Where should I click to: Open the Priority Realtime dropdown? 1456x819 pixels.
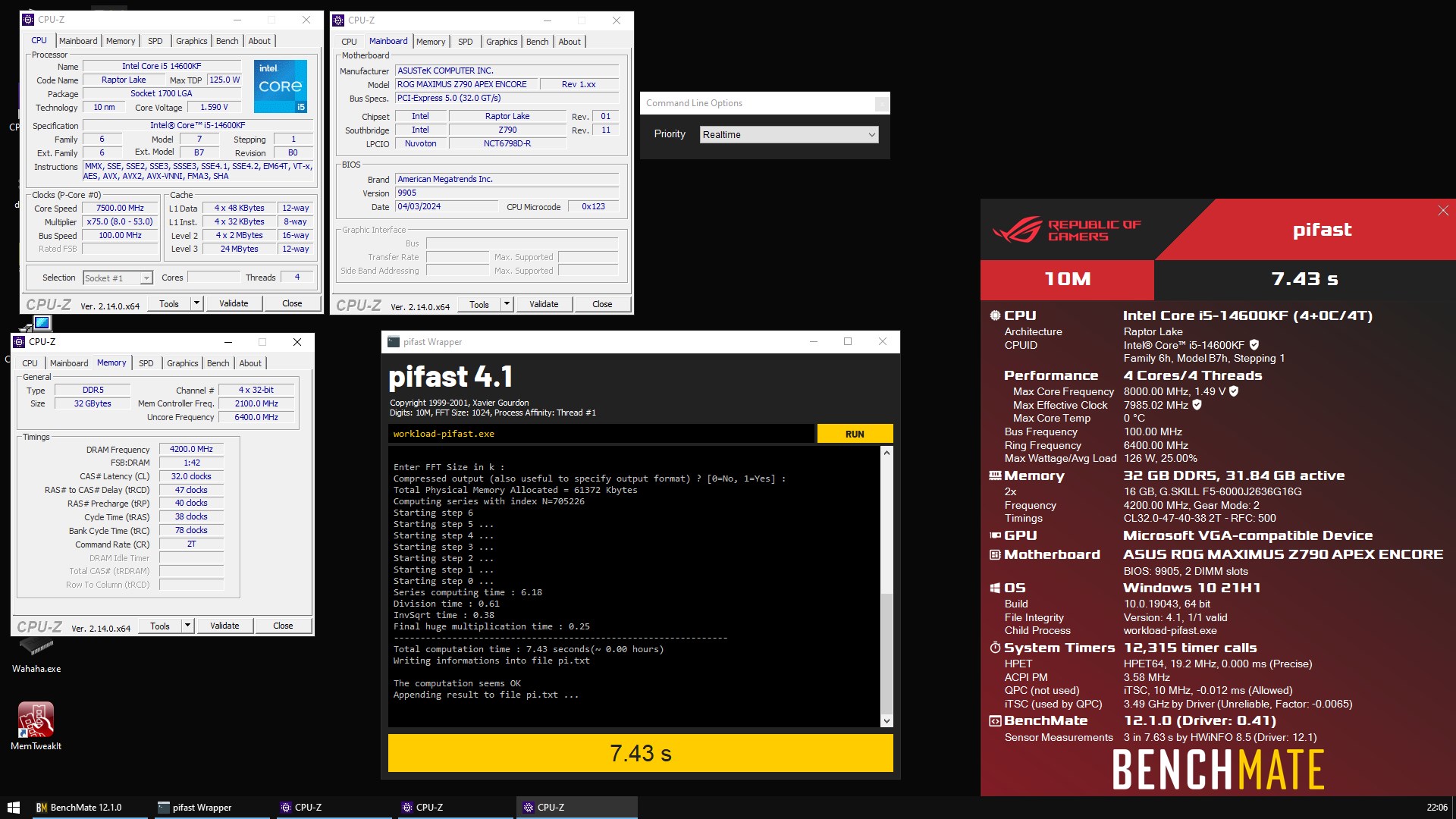coord(789,135)
